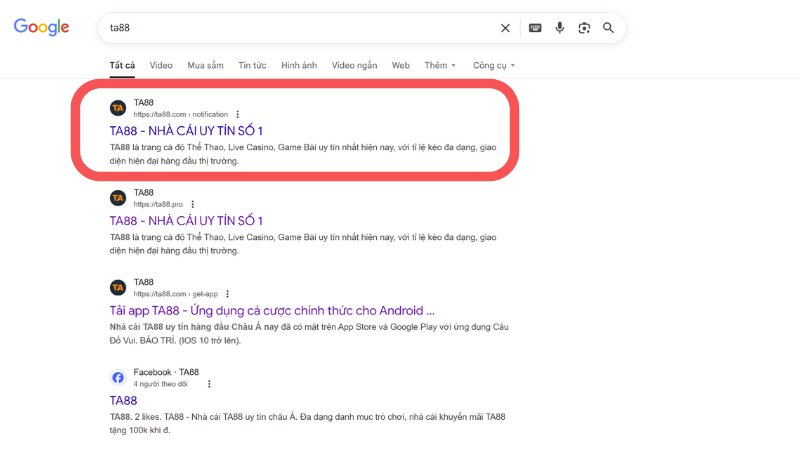Select the Tất cả tab
The height and width of the screenshot is (450, 800).
(x=122, y=65)
